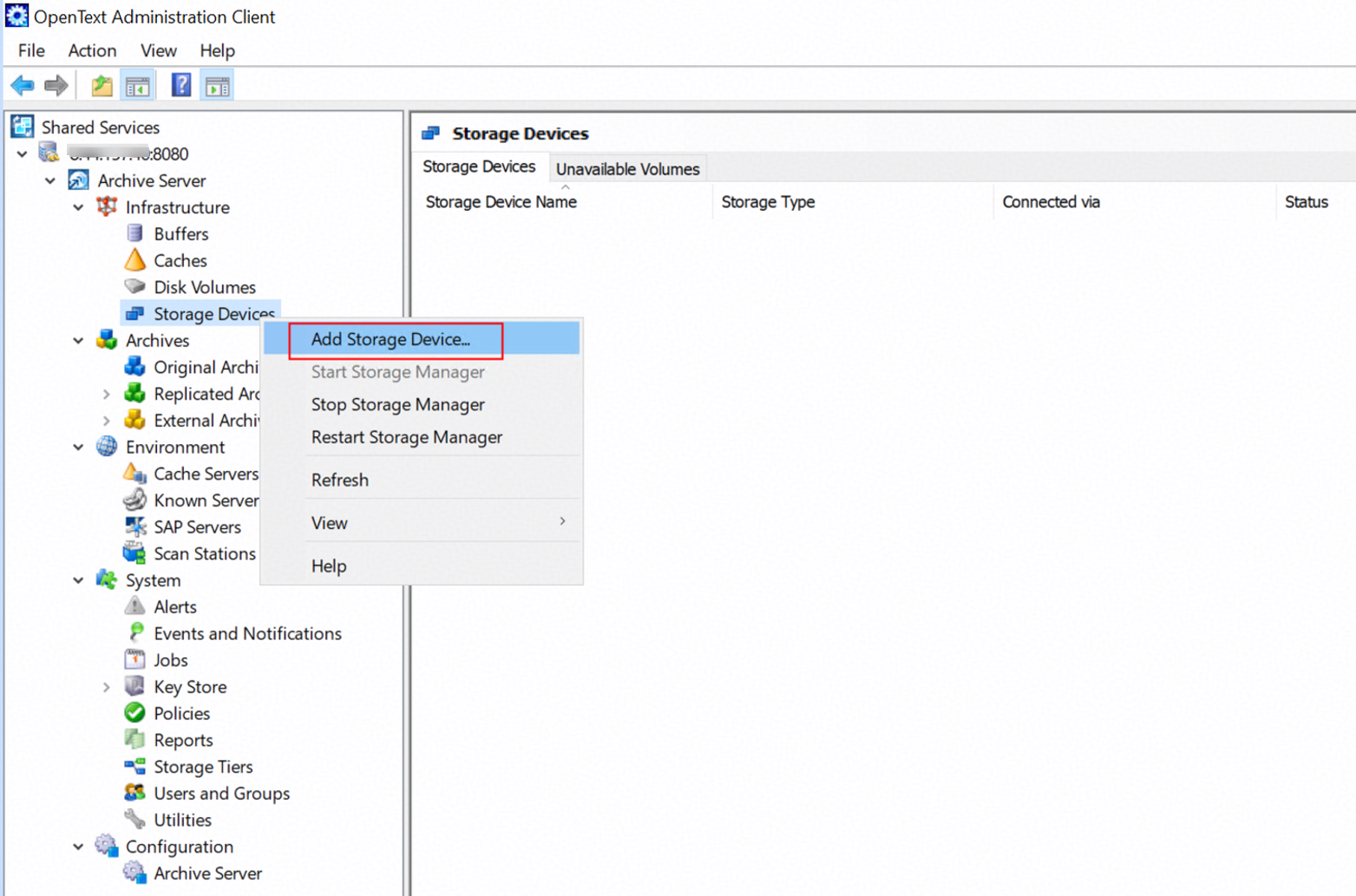Select the SAP Servers icon
Image resolution: width=1356 pixels, height=896 pixels.
click(134, 526)
